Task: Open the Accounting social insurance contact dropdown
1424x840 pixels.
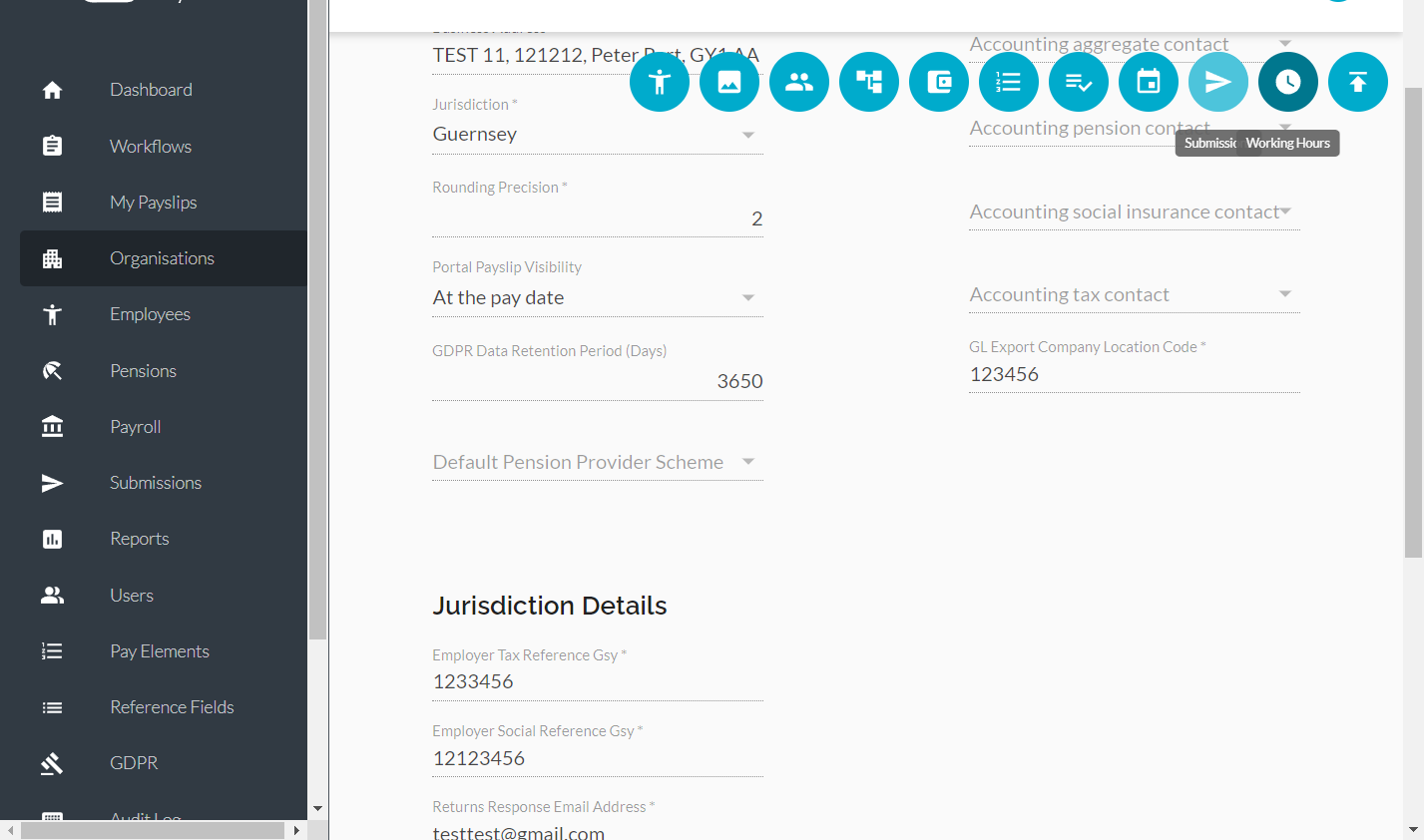Action: (1135, 211)
